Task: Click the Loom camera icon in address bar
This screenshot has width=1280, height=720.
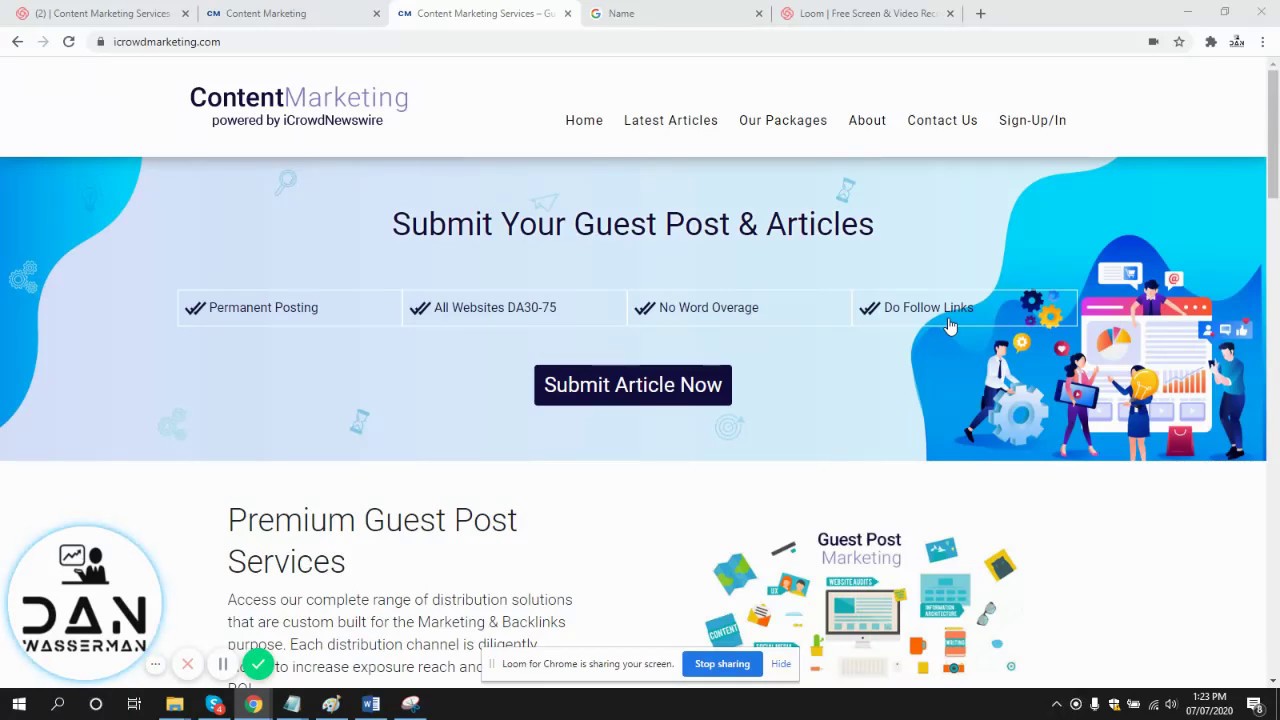Action: (x=1153, y=42)
